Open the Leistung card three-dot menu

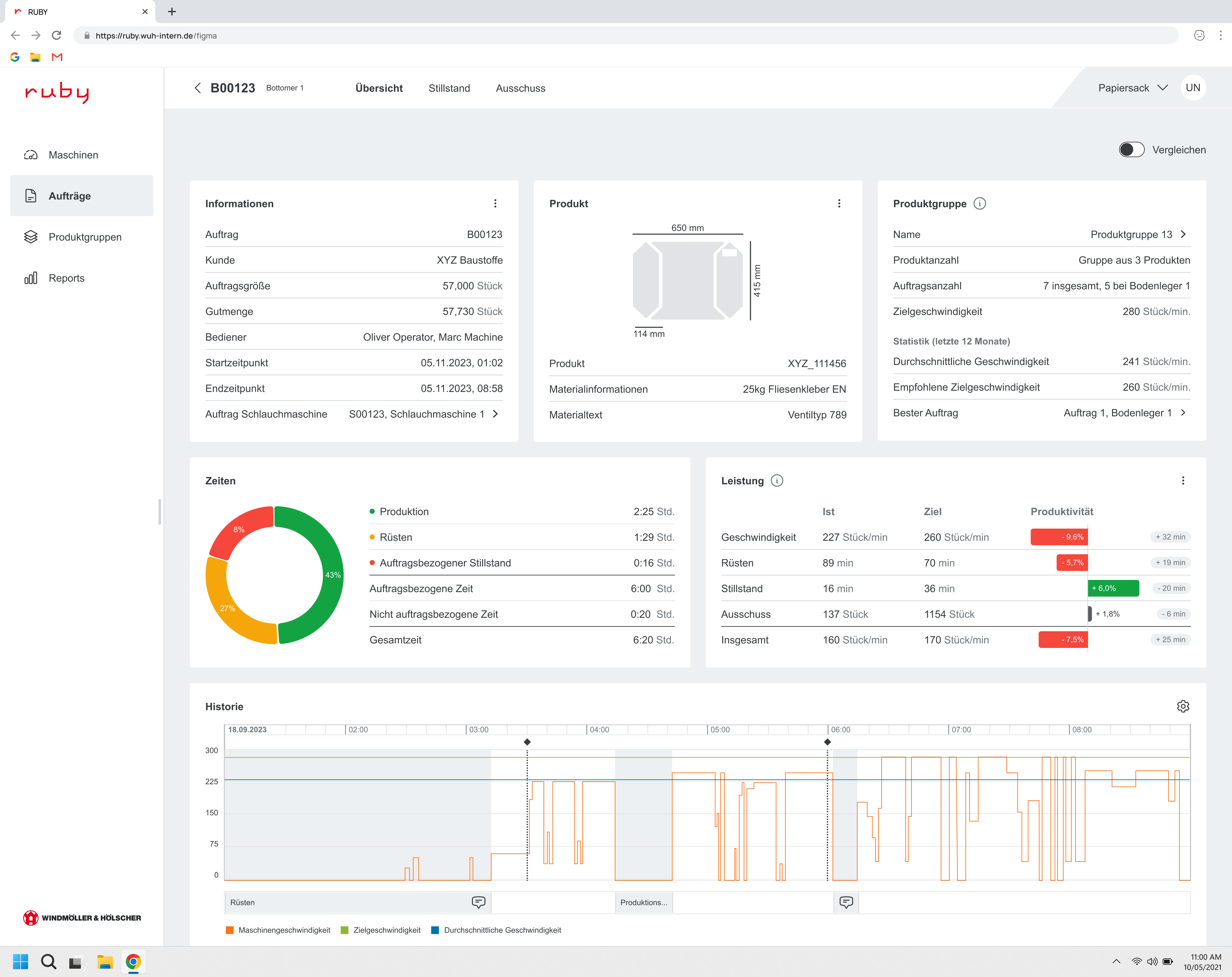(1182, 480)
